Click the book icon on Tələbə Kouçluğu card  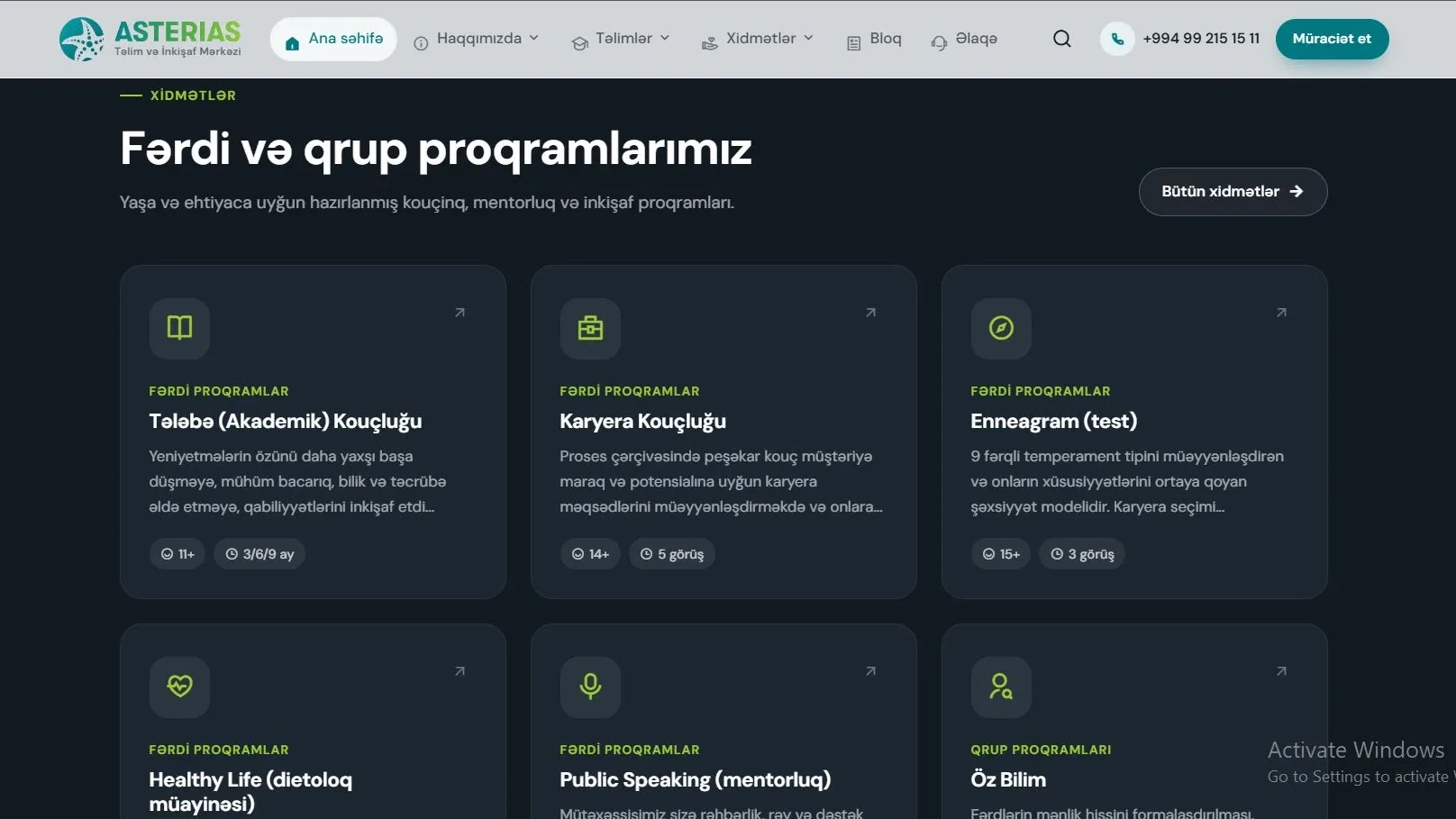[x=179, y=328]
